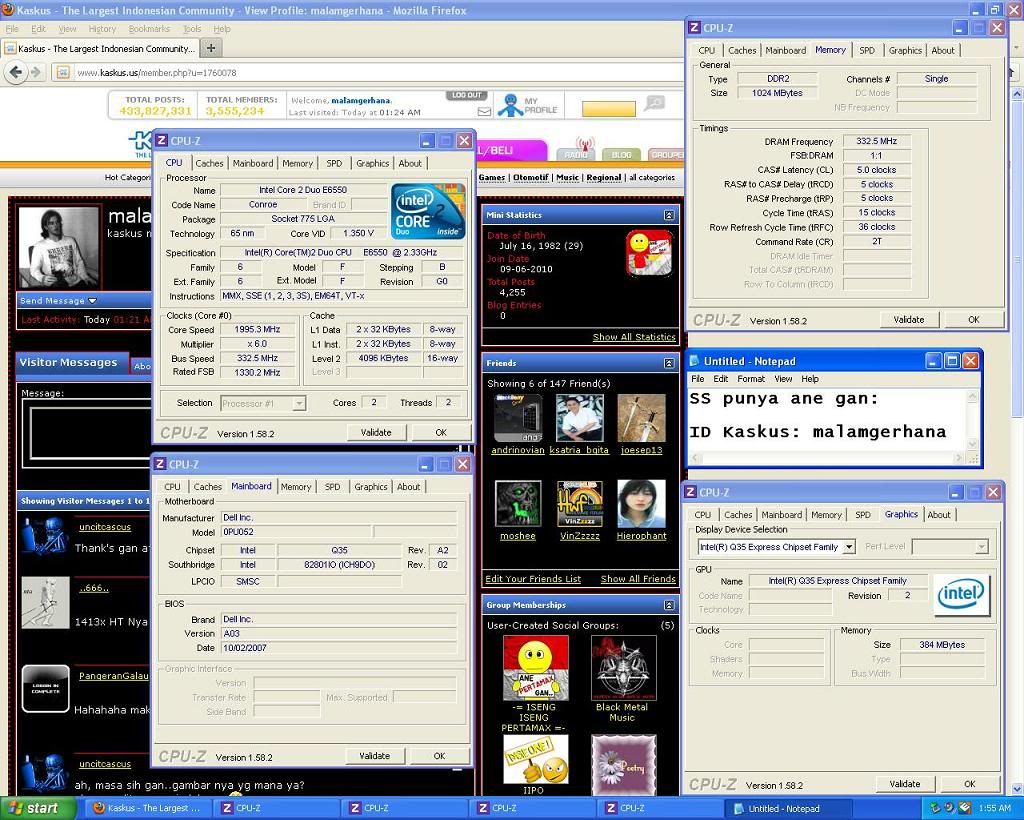Switch to Untitled - Notepad on the taskbar
This screenshot has height=820, width=1024.
(790, 808)
